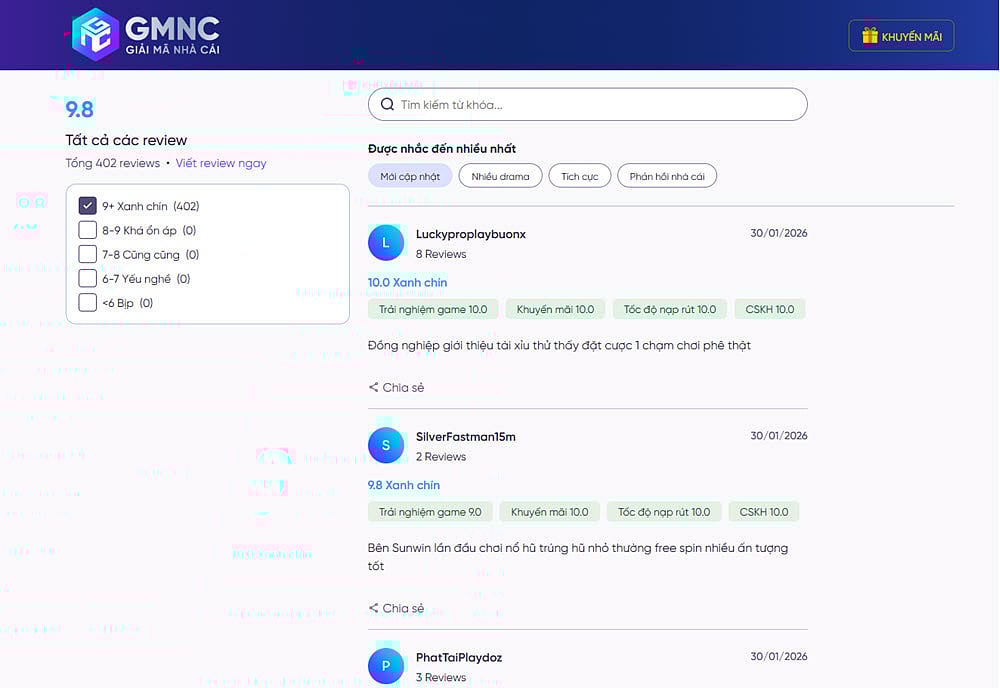Click the KHUYẾN MÃI button

pyautogui.click(x=901, y=35)
